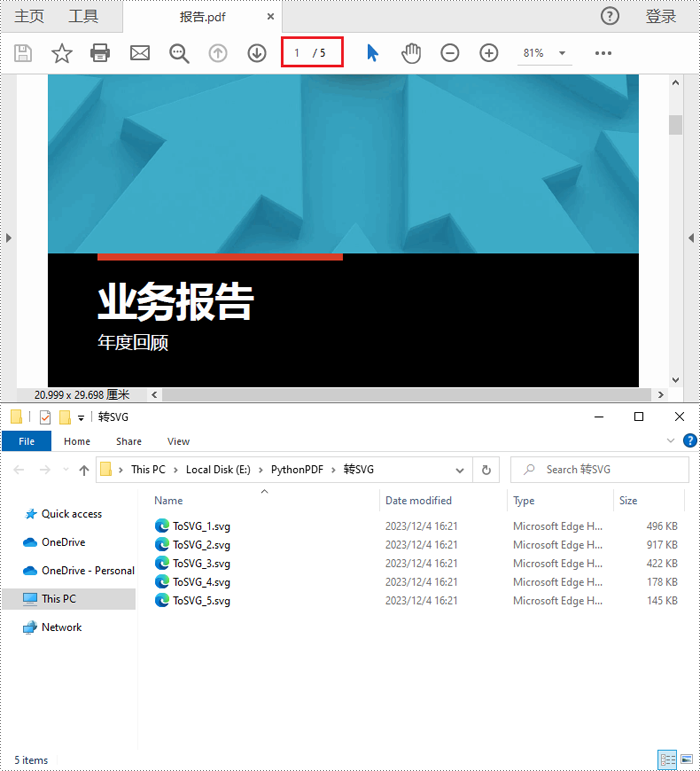
Task: Navigate forward in Explorer
Action: [x=45, y=470]
